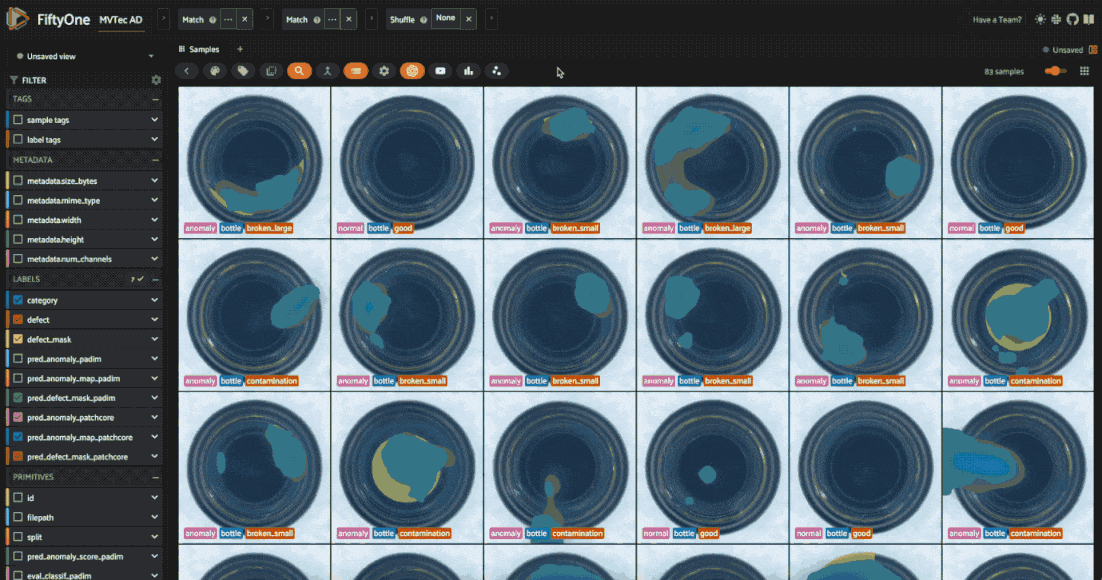The height and width of the screenshot is (580, 1102).
Task: Remove the Shuffle view stage
Action: 469,20
